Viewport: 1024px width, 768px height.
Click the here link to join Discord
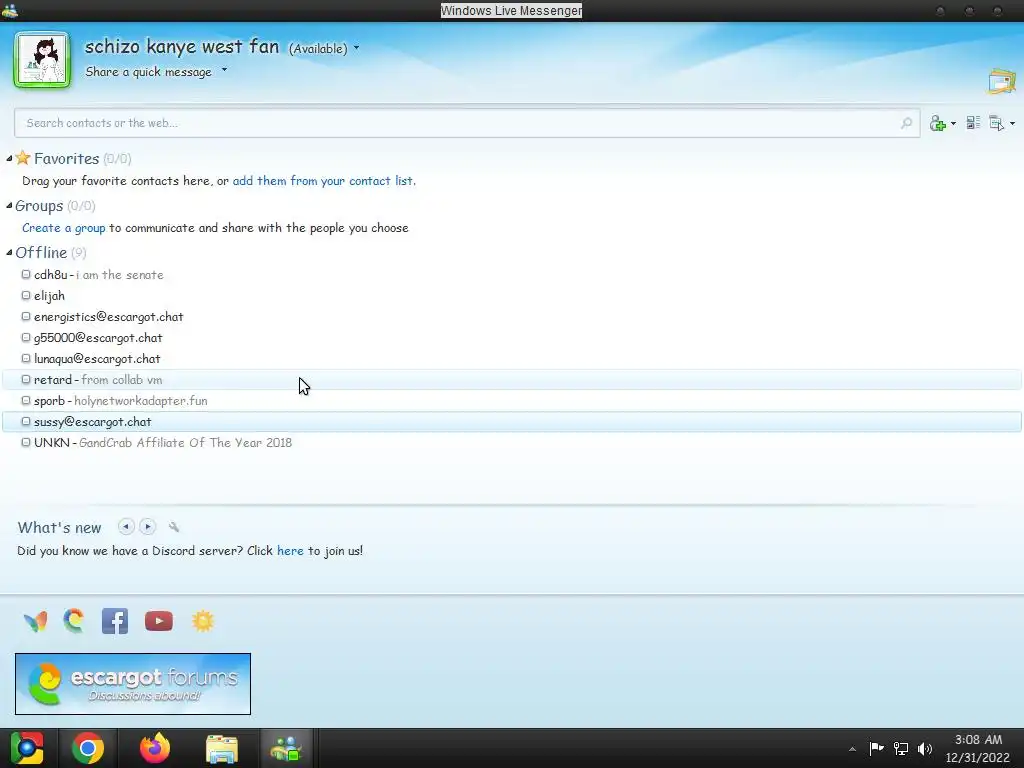coord(290,551)
